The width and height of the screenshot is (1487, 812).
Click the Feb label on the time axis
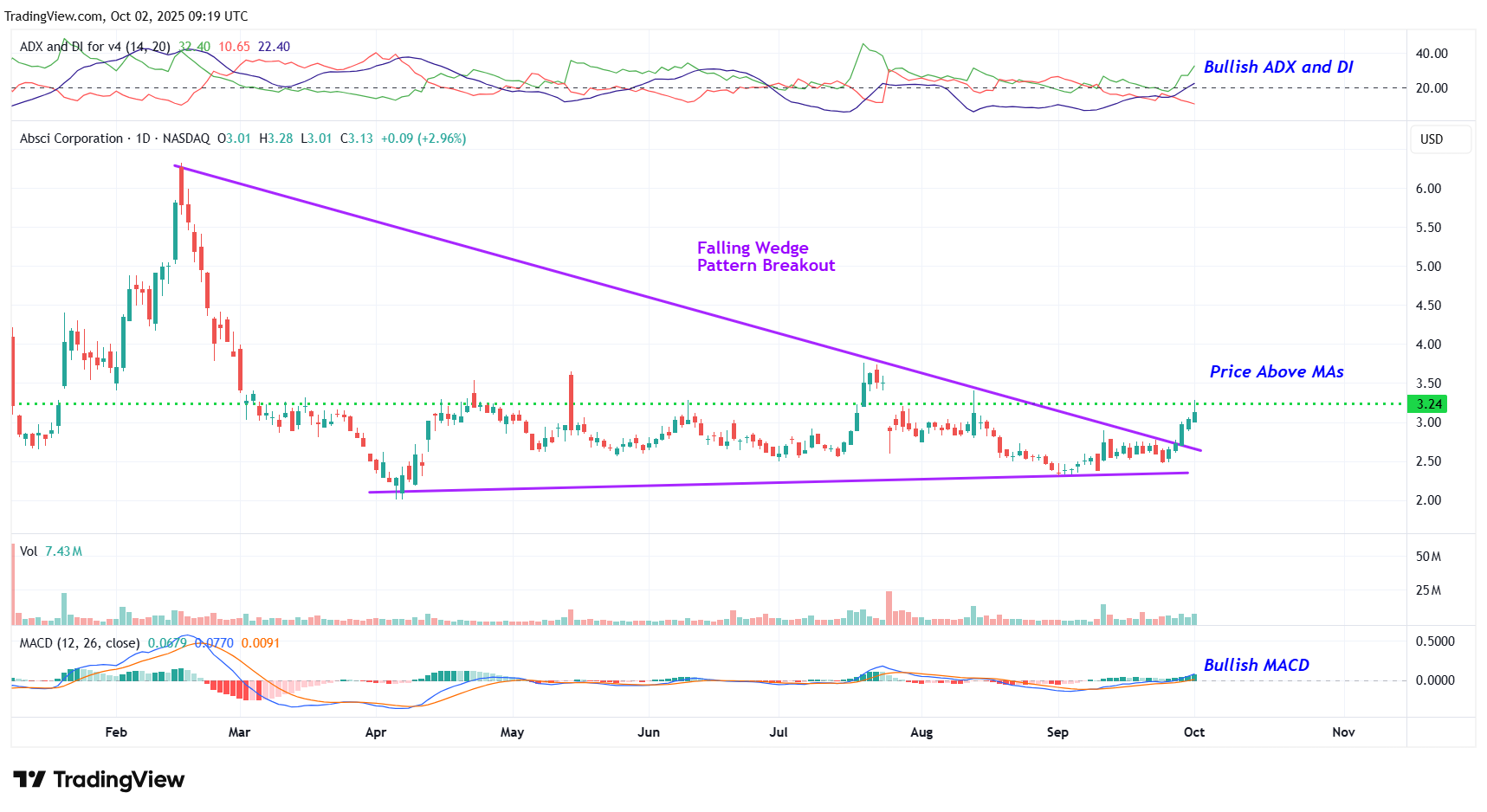point(116,732)
